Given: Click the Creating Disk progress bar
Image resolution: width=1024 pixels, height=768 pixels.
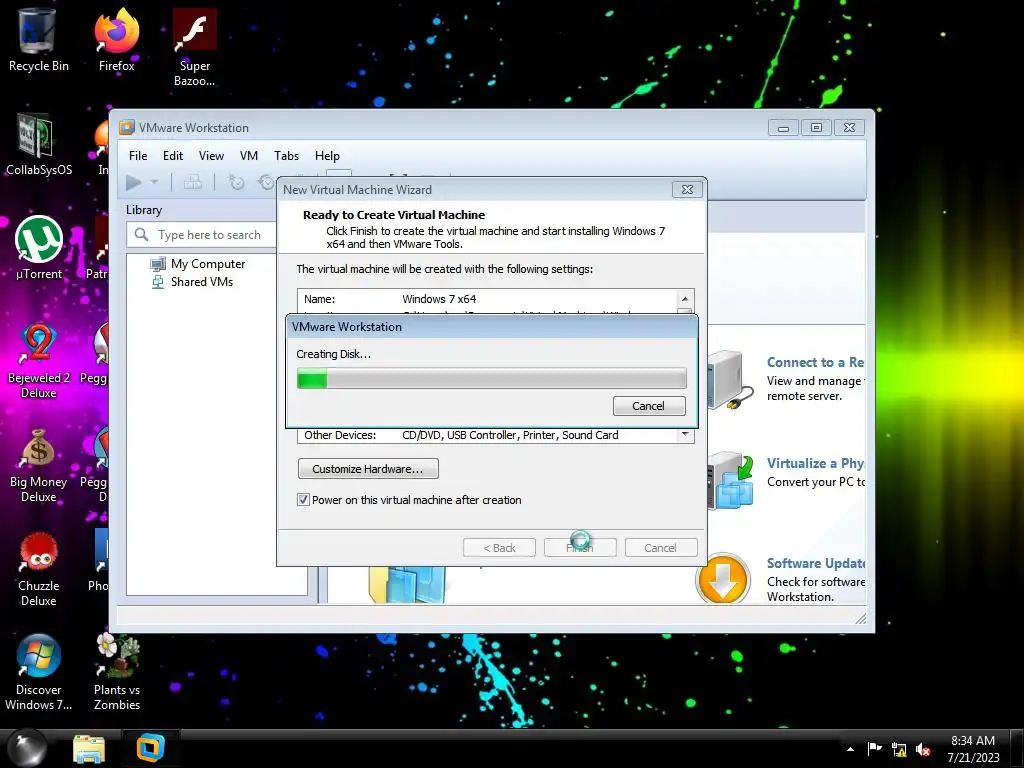Looking at the screenshot, I should 492,378.
